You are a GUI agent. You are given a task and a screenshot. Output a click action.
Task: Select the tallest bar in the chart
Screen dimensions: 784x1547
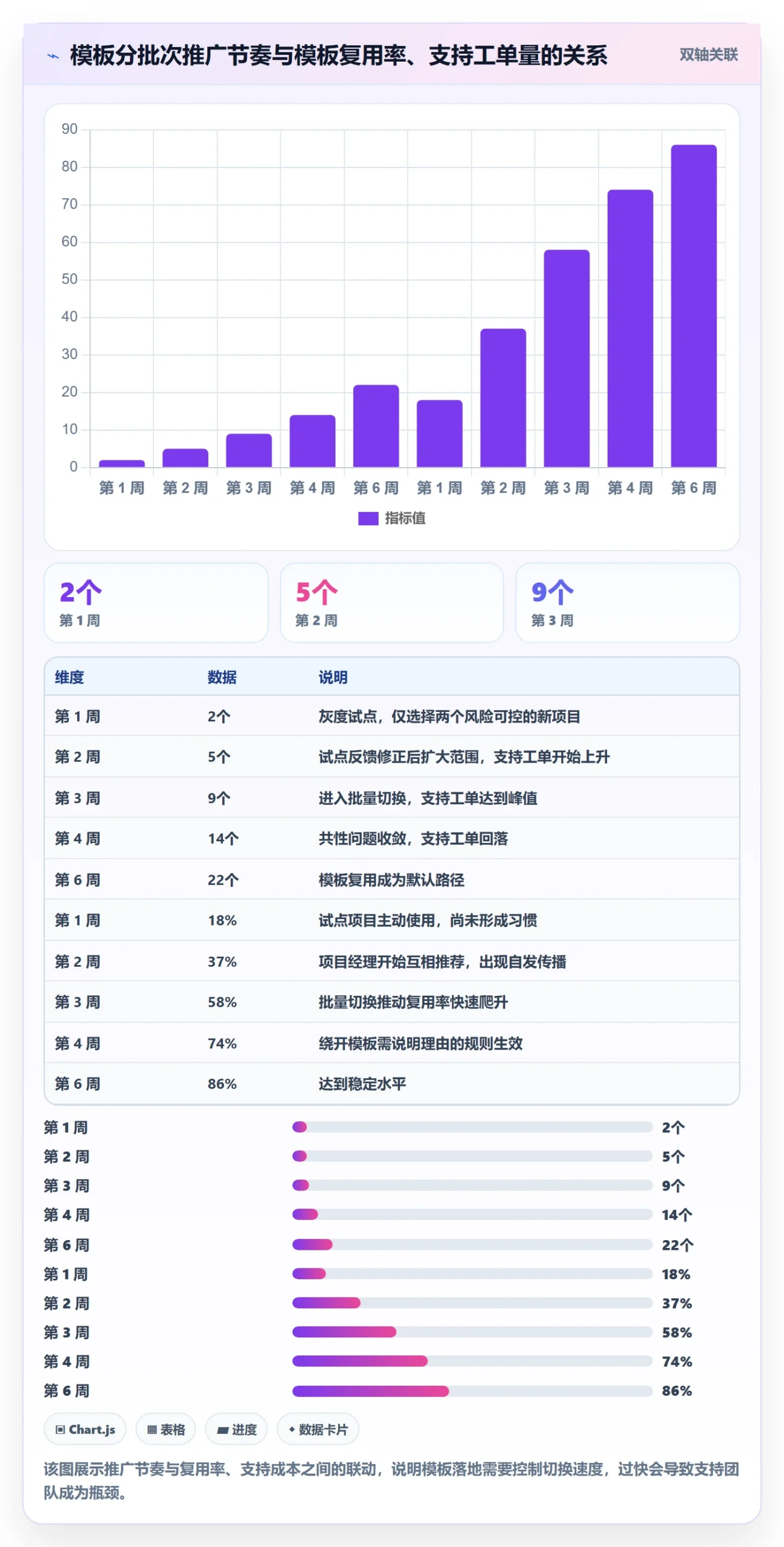[x=693, y=306]
